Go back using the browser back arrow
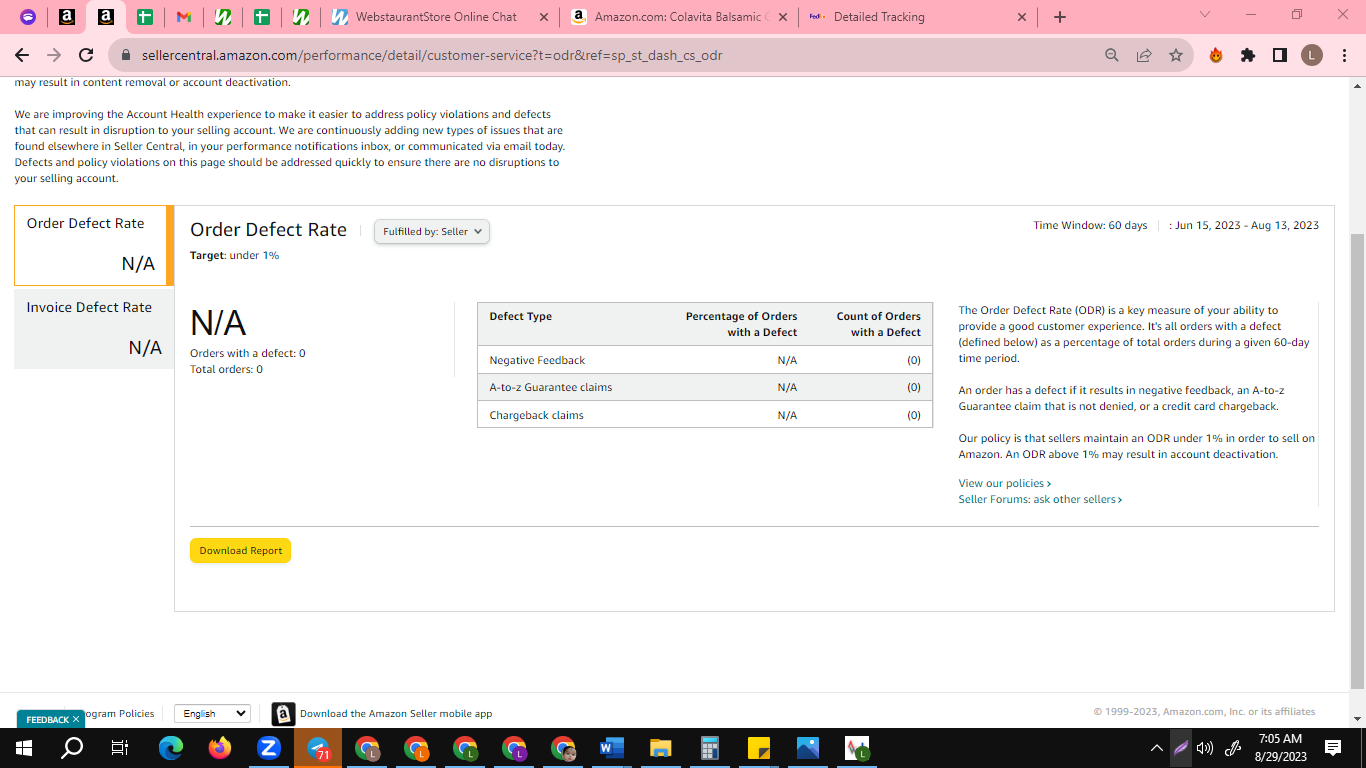This screenshot has width=1366, height=768. pos(22,55)
